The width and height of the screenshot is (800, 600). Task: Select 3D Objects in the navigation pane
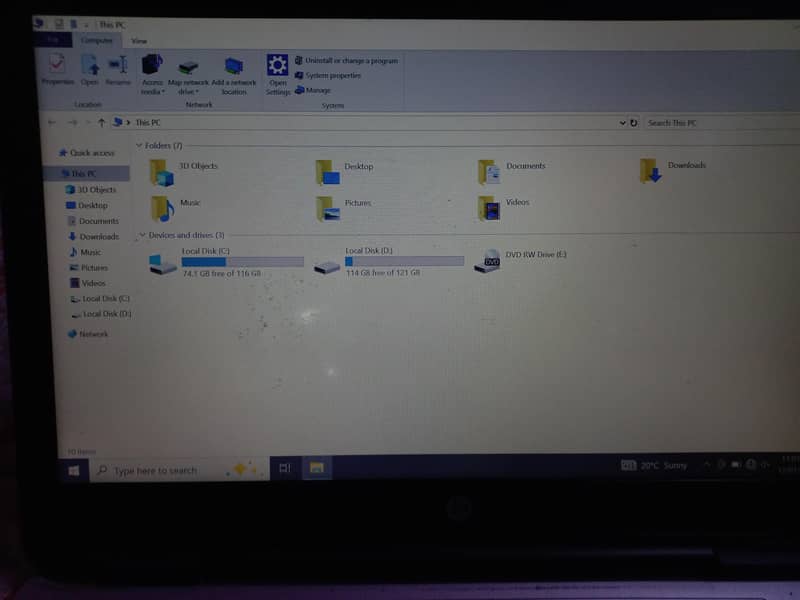pos(91,190)
